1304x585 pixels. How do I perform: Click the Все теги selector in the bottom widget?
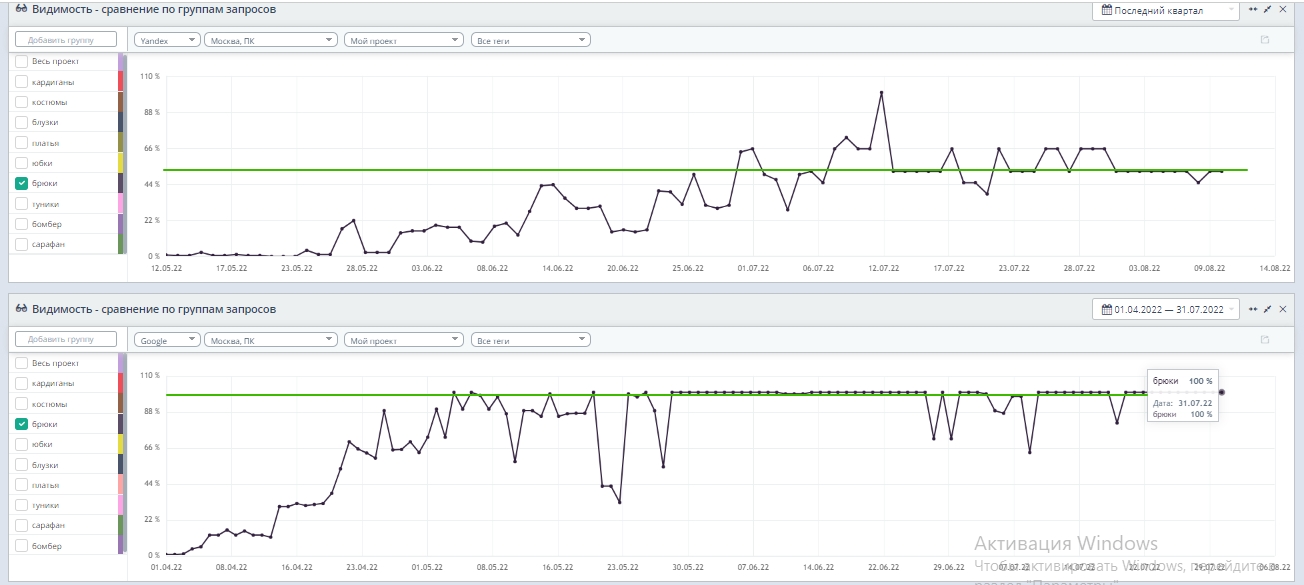pyautogui.click(x=530, y=340)
